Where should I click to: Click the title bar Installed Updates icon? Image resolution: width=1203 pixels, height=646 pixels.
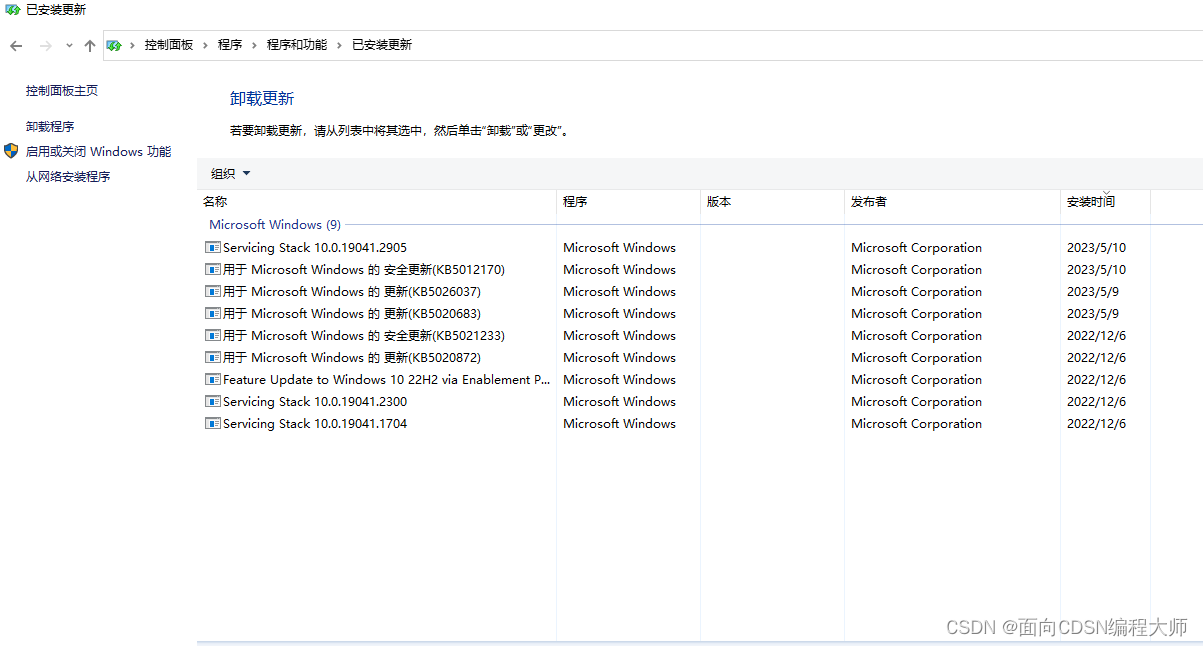click(12, 9)
